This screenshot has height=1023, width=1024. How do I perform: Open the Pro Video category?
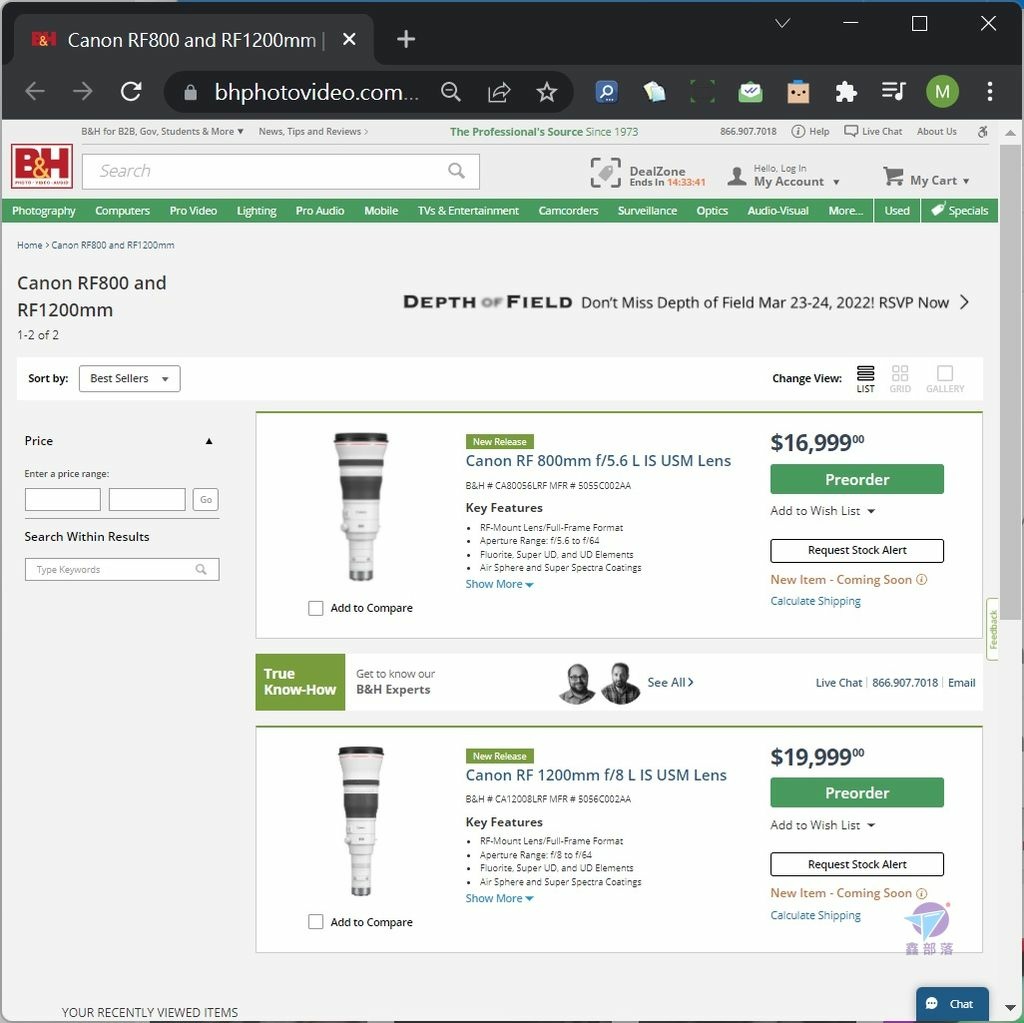click(193, 211)
